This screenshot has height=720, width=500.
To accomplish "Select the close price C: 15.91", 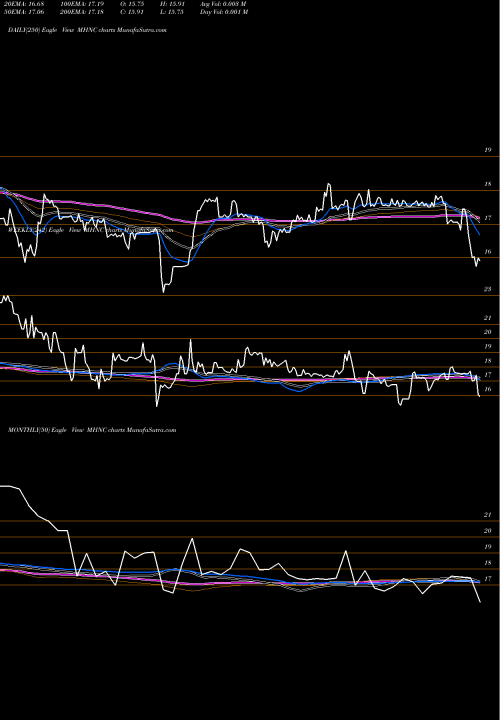I will pyautogui.click(x=132, y=12).
